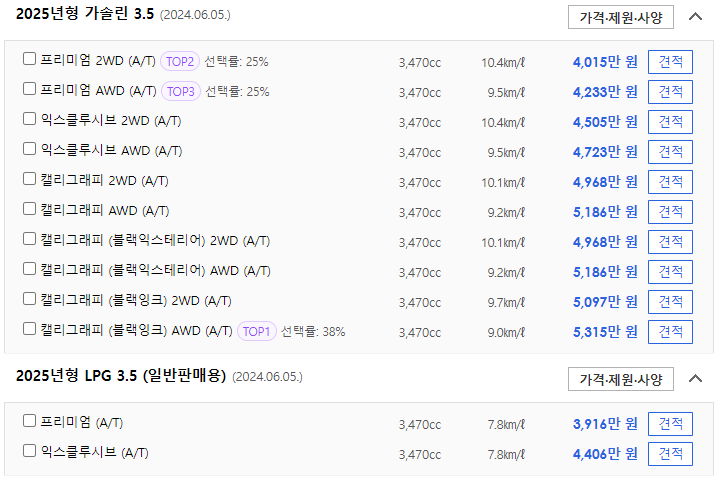Click 견적 for the 4,015만 원 trim
This screenshot has height=479, width=722.
point(670,62)
